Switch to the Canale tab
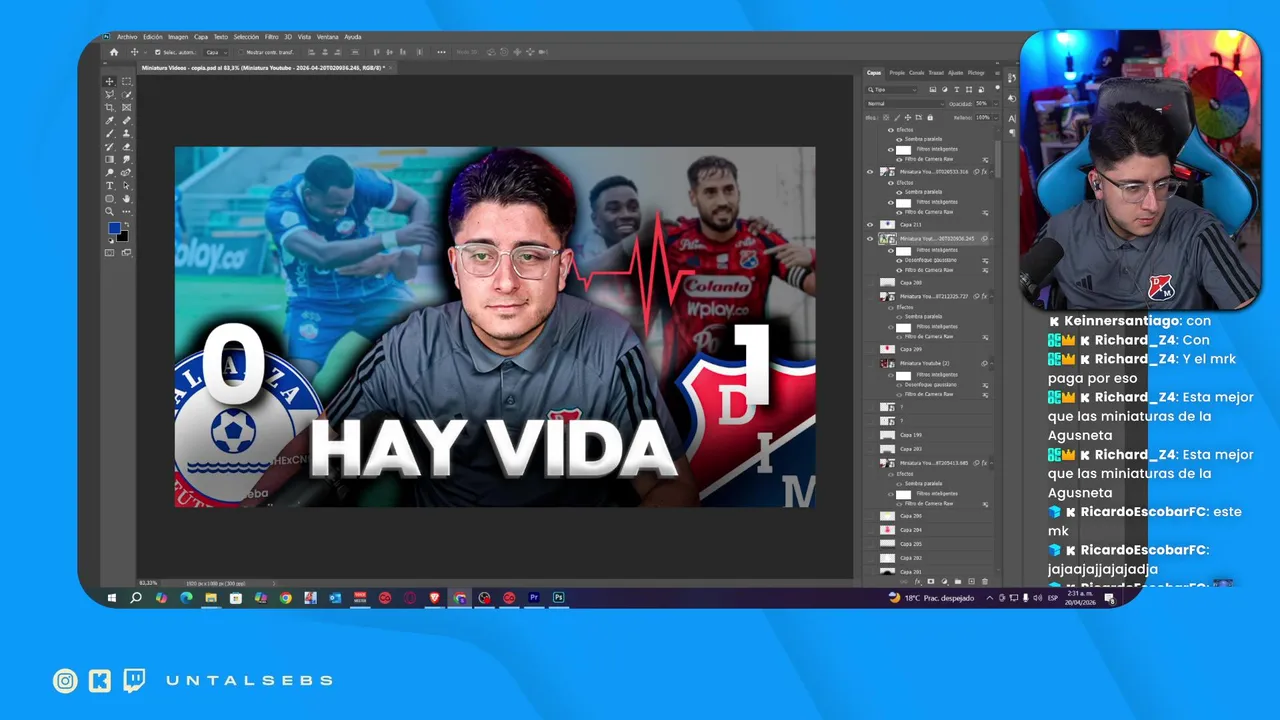This screenshot has height=720, width=1280. pyautogui.click(x=917, y=73)
